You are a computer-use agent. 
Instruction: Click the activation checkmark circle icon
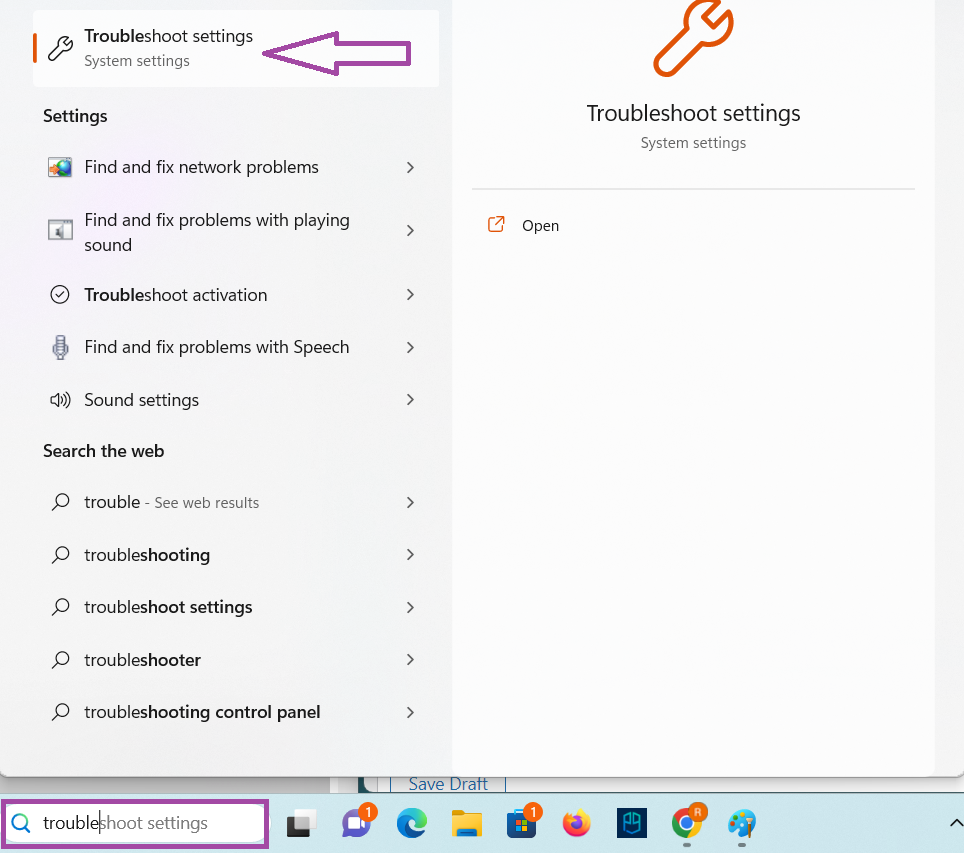click(x=60, y=295)
